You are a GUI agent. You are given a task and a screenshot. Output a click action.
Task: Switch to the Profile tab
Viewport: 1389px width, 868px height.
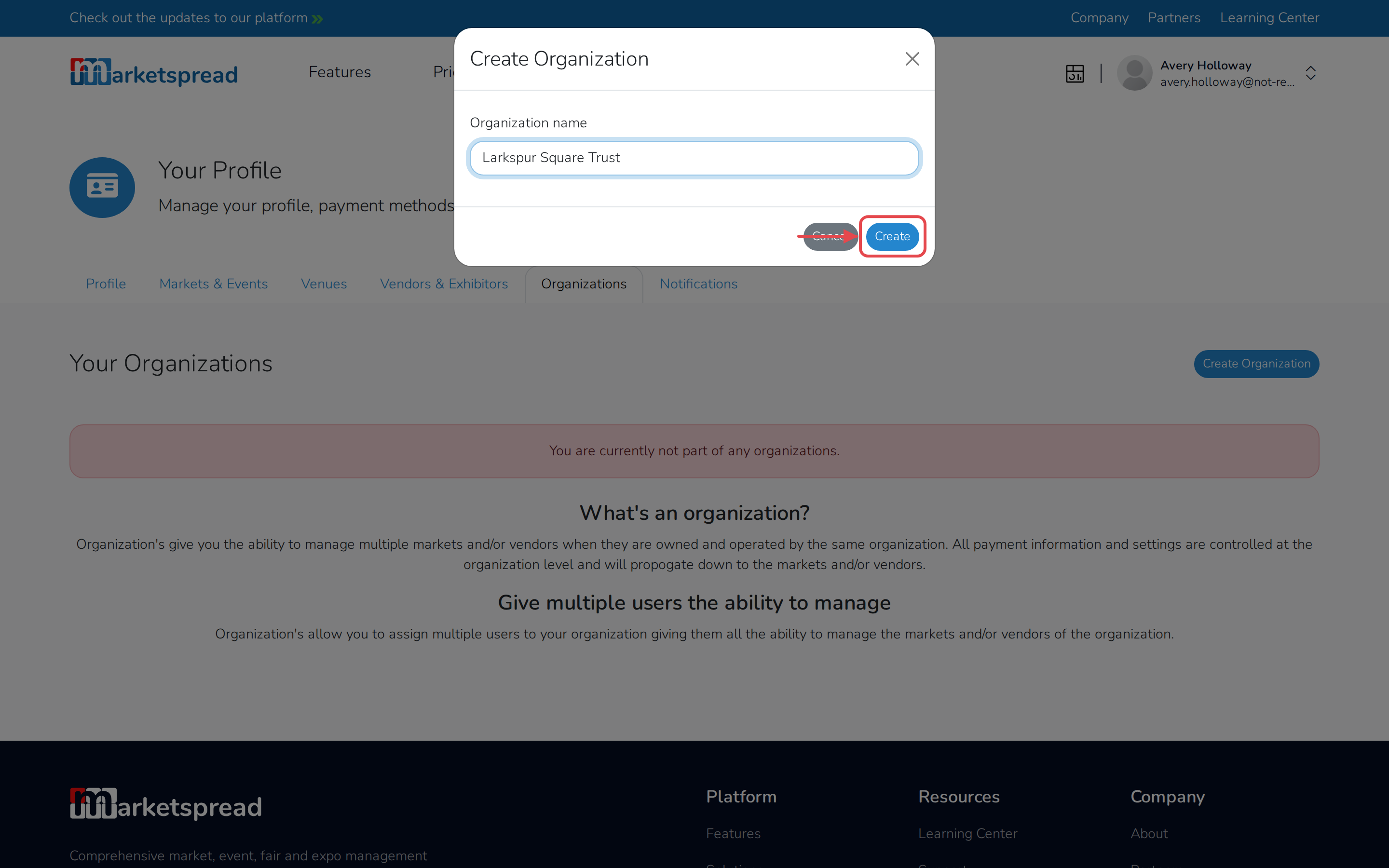pyautogui.click(x=106, y=284)
